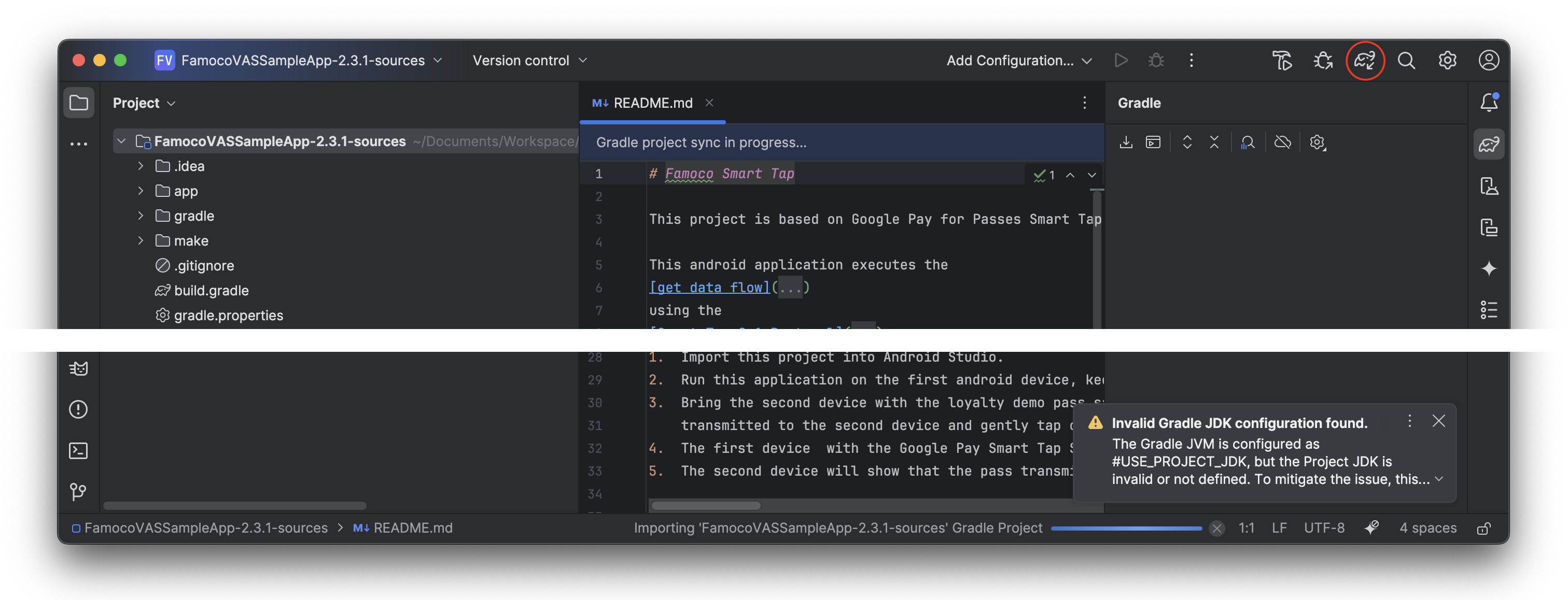1568x600 pixels.
Task: Cancel the Gradle import progress bar
Action: [x=1217, y=528]
